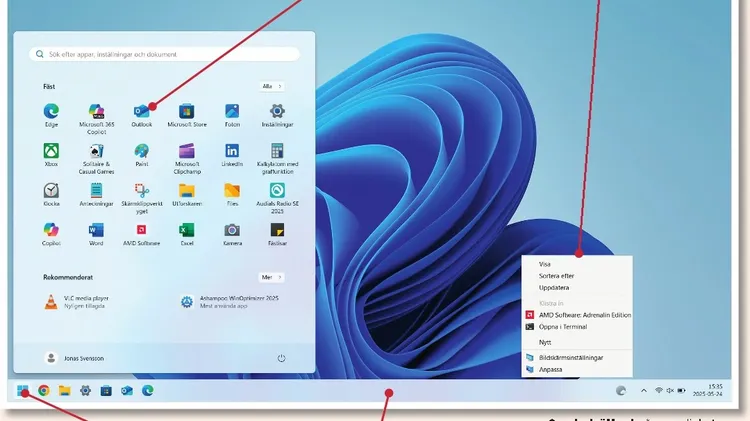Click the Copilot-style tray icon near chevron
The width and height of the screenshot is (750, 421).
coord(621,391)
